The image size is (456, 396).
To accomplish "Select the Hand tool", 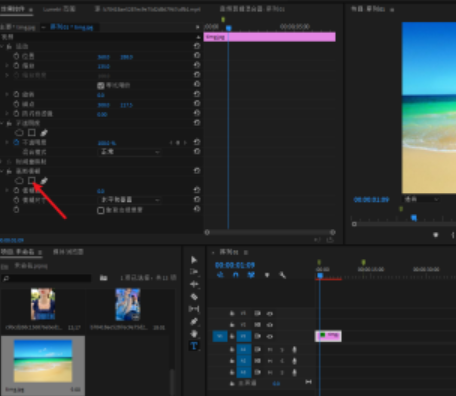I will 194,334.
